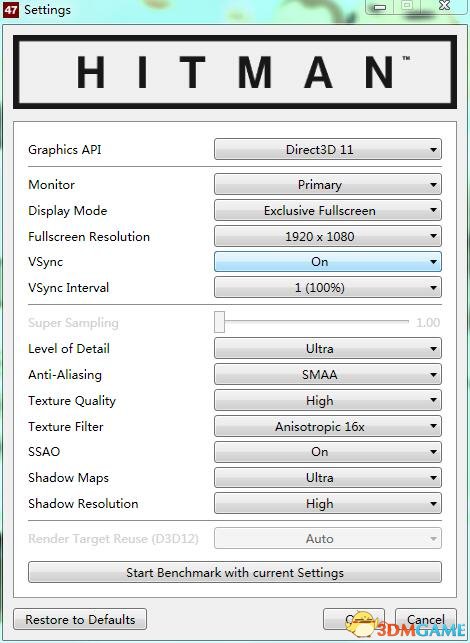Change the Fullscreen Resolution dropdown

pyautogui.click(x=328, y=236)
